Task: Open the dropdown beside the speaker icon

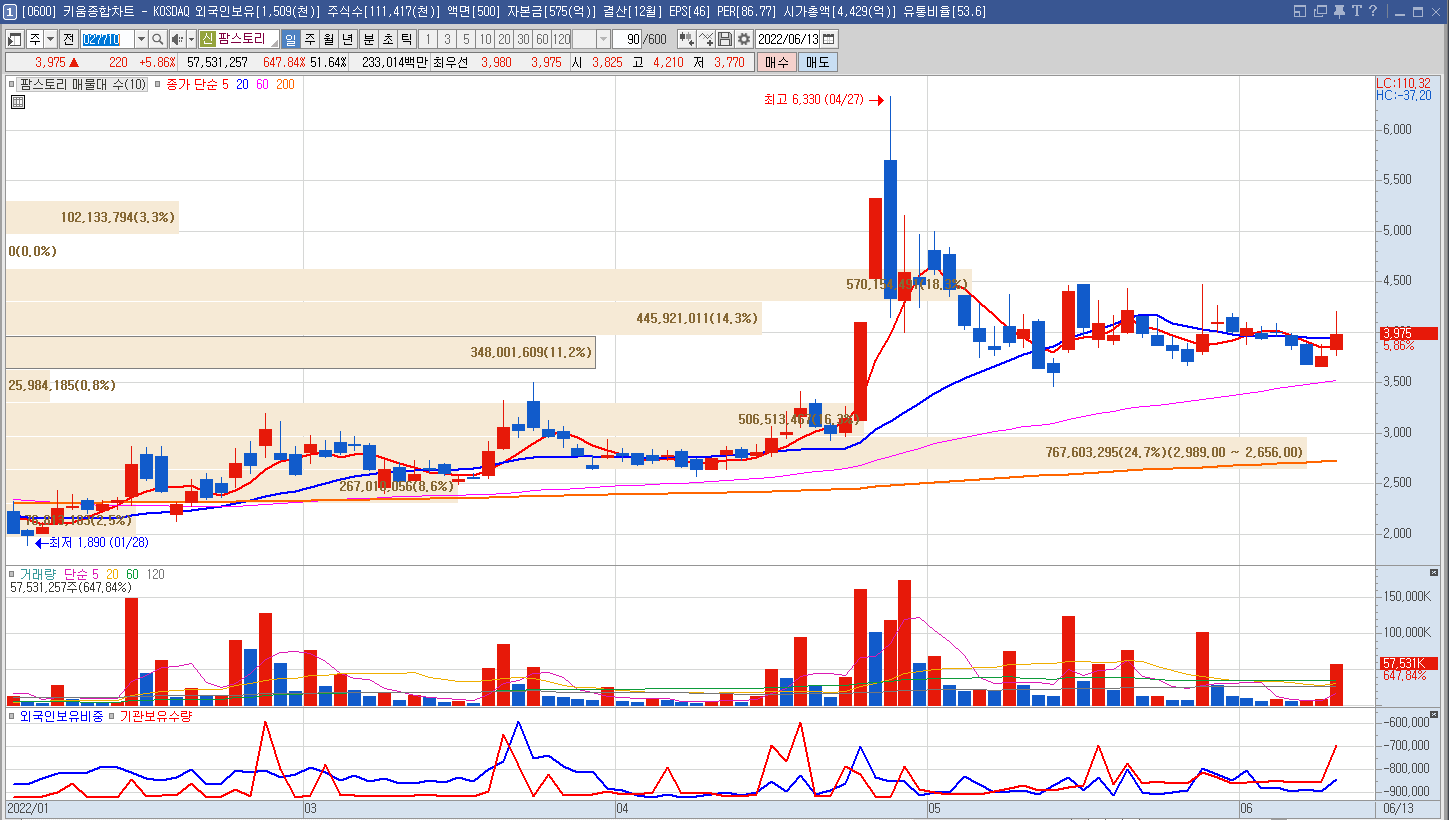Action: (x=191, y=39)
